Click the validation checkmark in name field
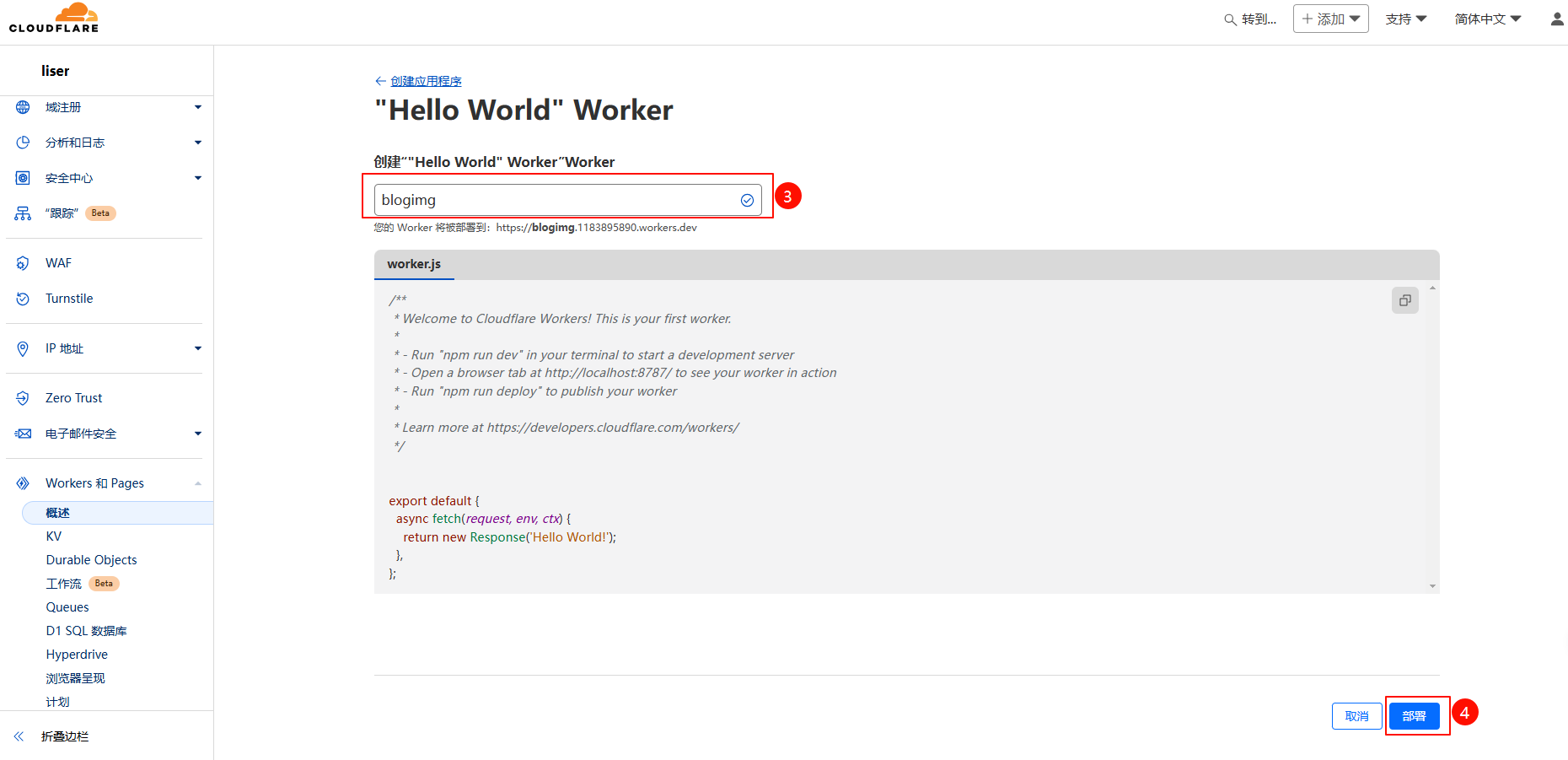1568x760 pixels. point(747,200)
